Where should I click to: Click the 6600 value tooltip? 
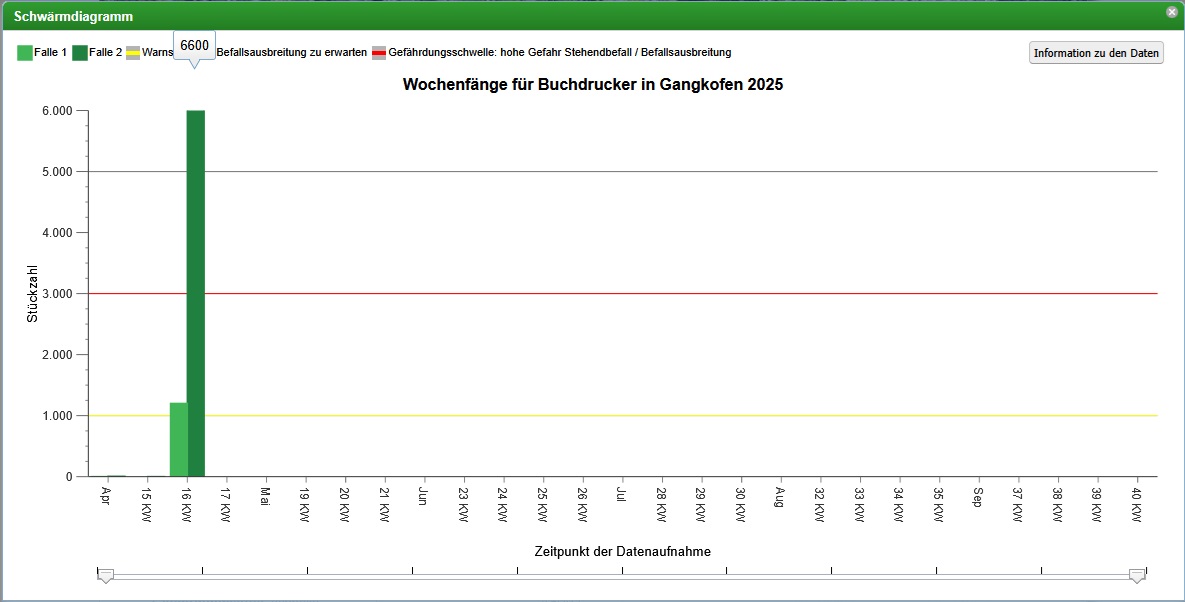tap(194, 46)
